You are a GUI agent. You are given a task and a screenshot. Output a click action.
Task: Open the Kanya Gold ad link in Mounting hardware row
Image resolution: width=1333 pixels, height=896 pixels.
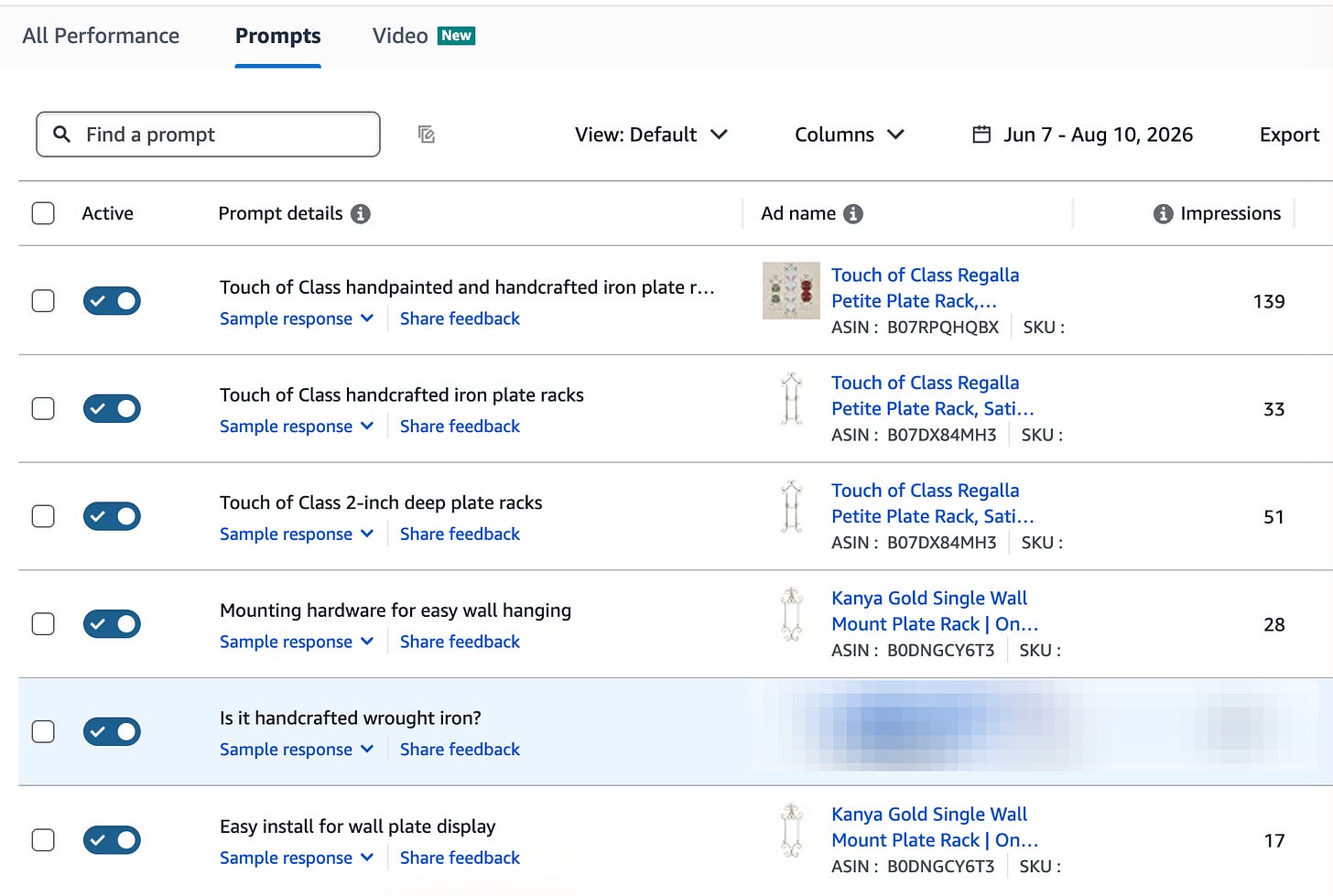(x=935, y=610)
